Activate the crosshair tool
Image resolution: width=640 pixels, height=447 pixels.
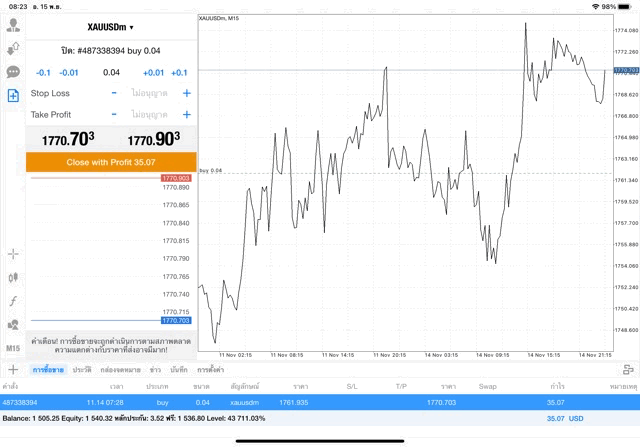click(13, 254)
